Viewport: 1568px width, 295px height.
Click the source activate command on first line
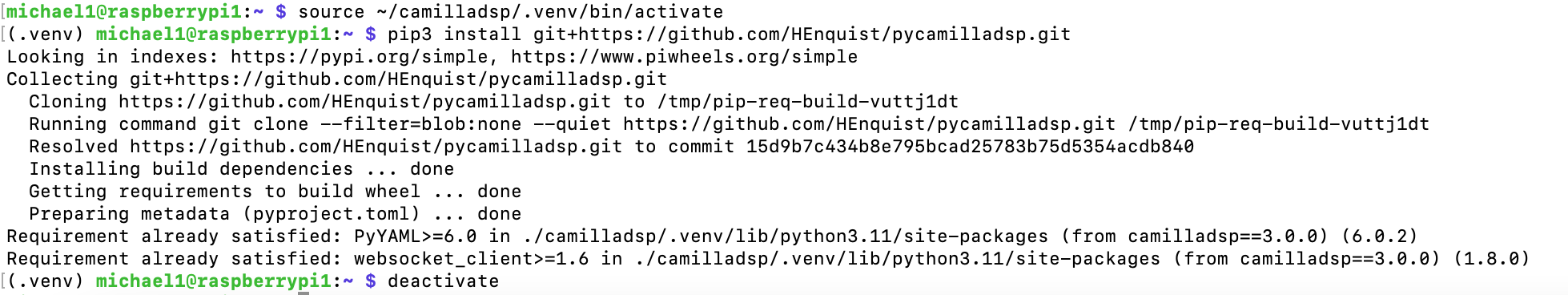510,12
